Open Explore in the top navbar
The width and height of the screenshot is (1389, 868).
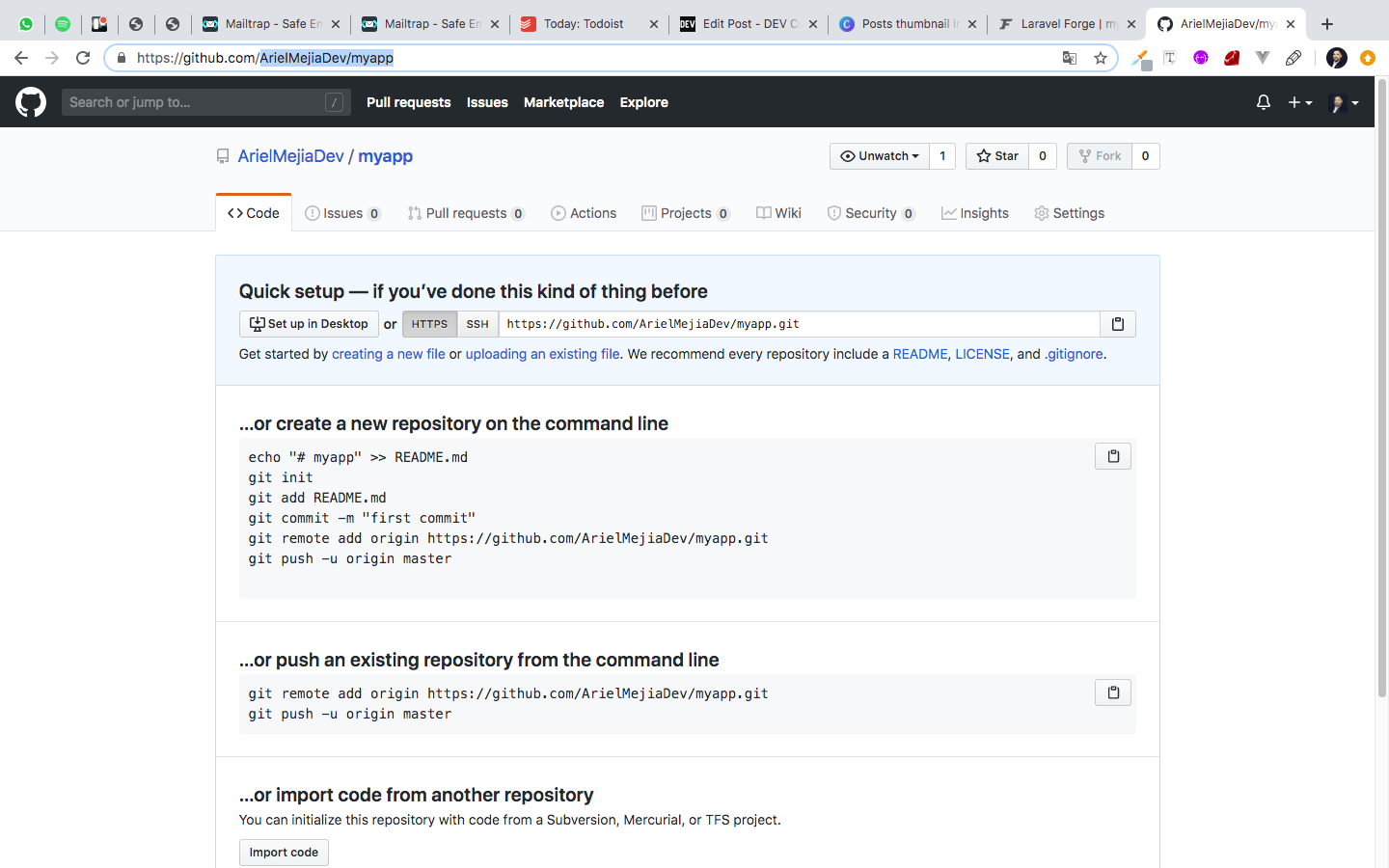pyautogui.click(x=644, y=102)
